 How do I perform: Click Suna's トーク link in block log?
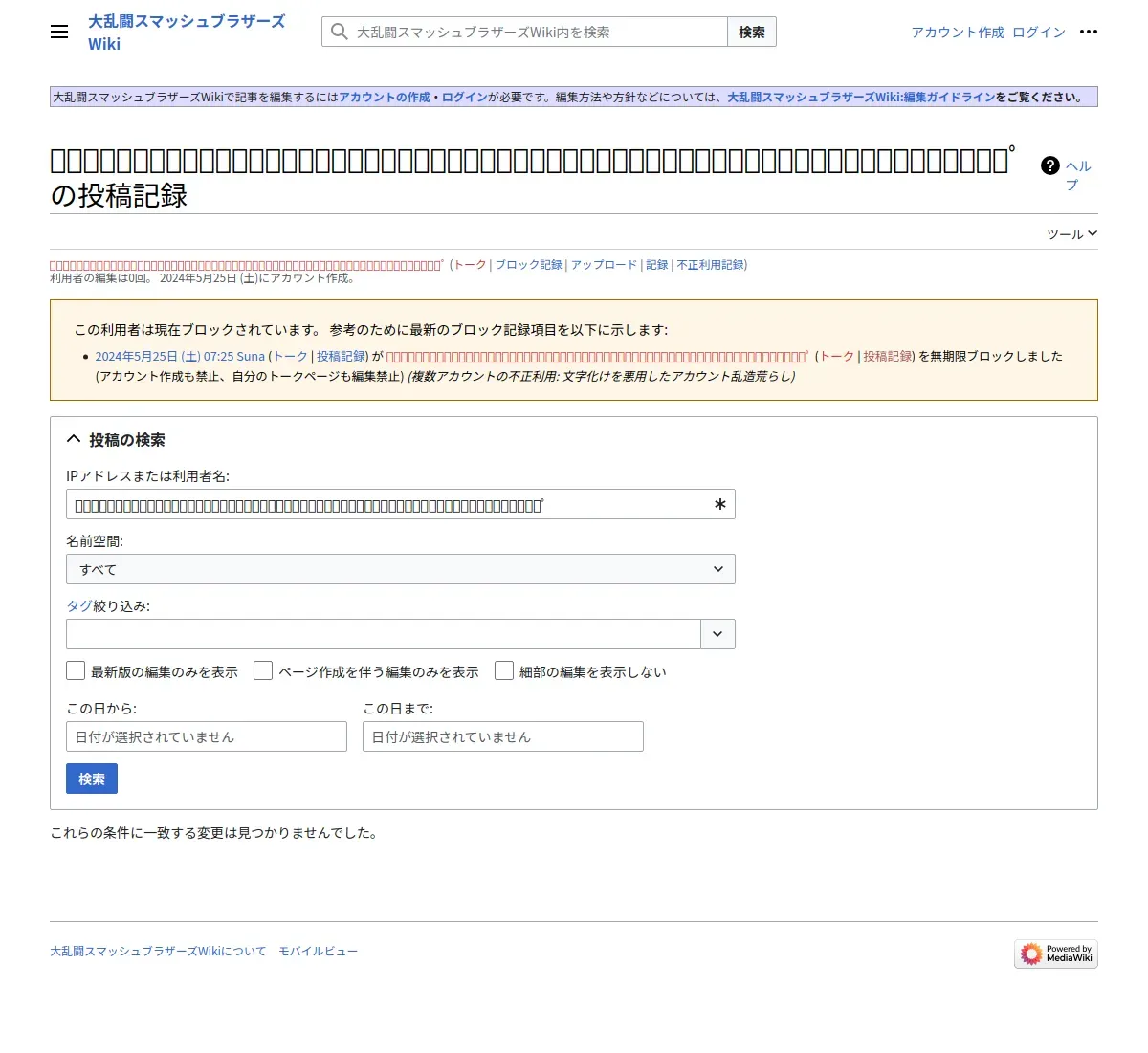291,356
